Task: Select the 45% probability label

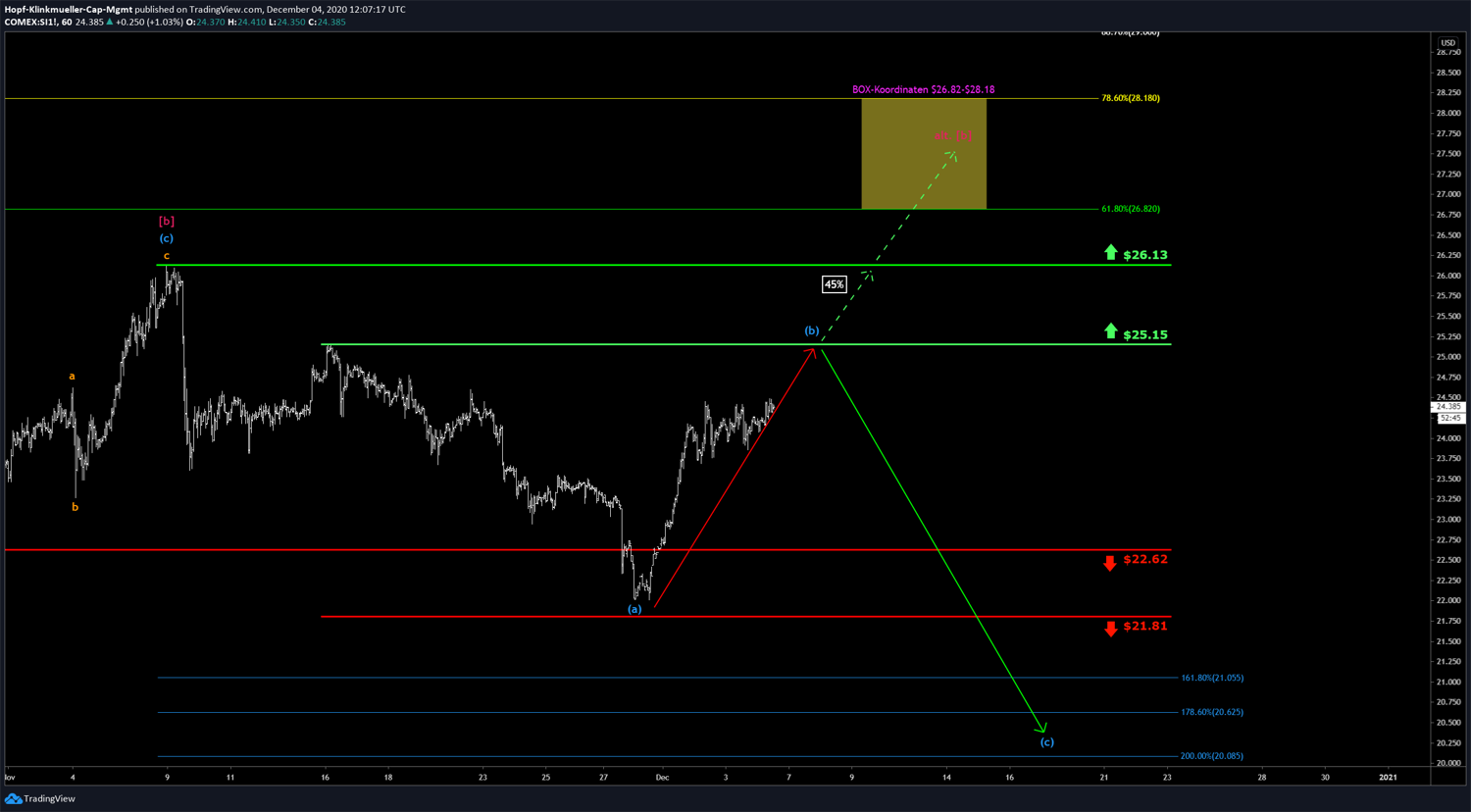Action: [x=834, y=284]
